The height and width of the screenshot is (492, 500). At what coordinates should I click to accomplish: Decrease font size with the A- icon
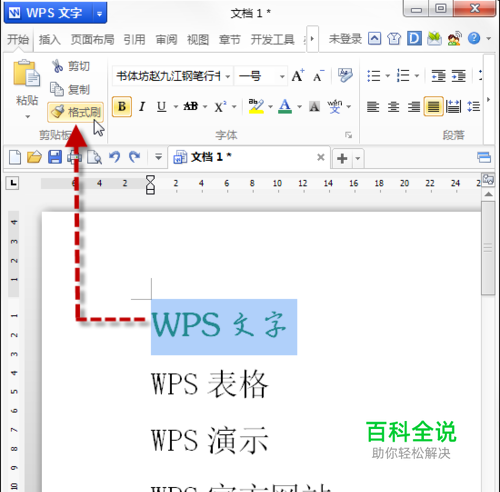coord(318,76)
